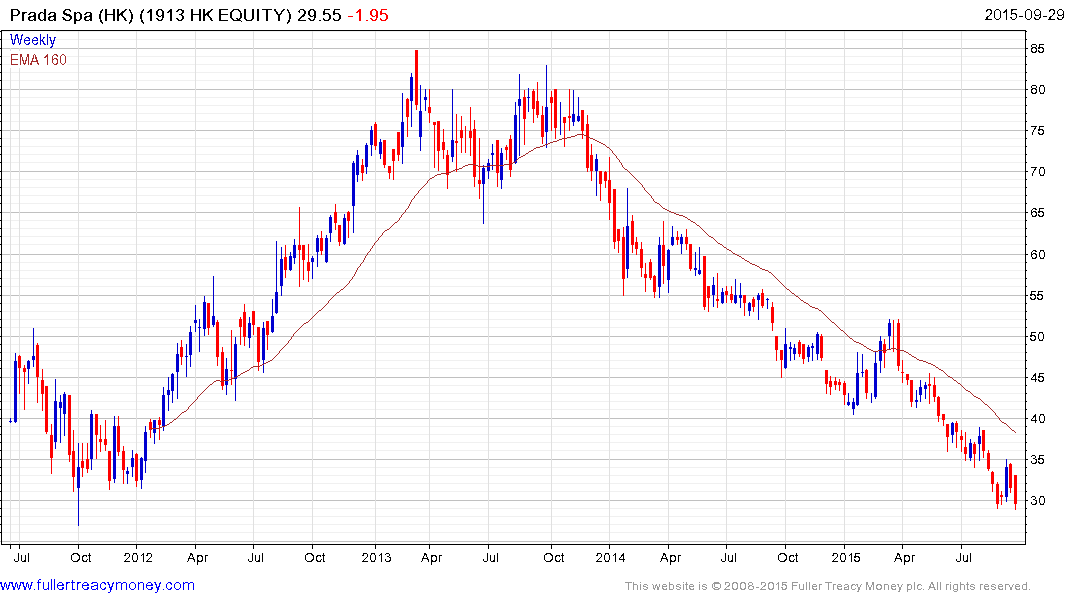Click the date 2015-09-29 in the corner
This screenshot has height=600, width=1075.
pyautogui.click(x=1024, y=14)
